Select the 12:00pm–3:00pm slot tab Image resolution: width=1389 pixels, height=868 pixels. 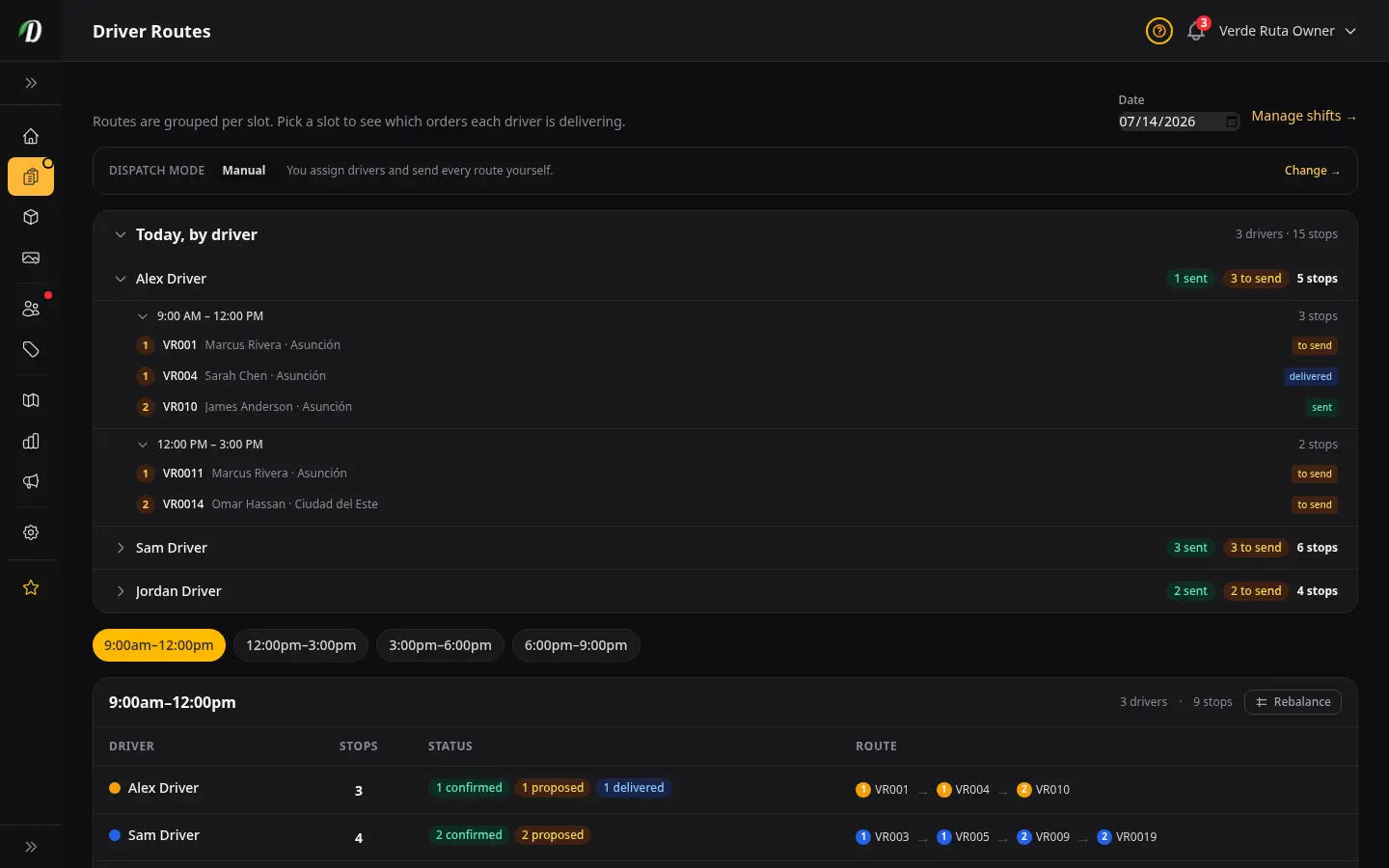point(301,645)
